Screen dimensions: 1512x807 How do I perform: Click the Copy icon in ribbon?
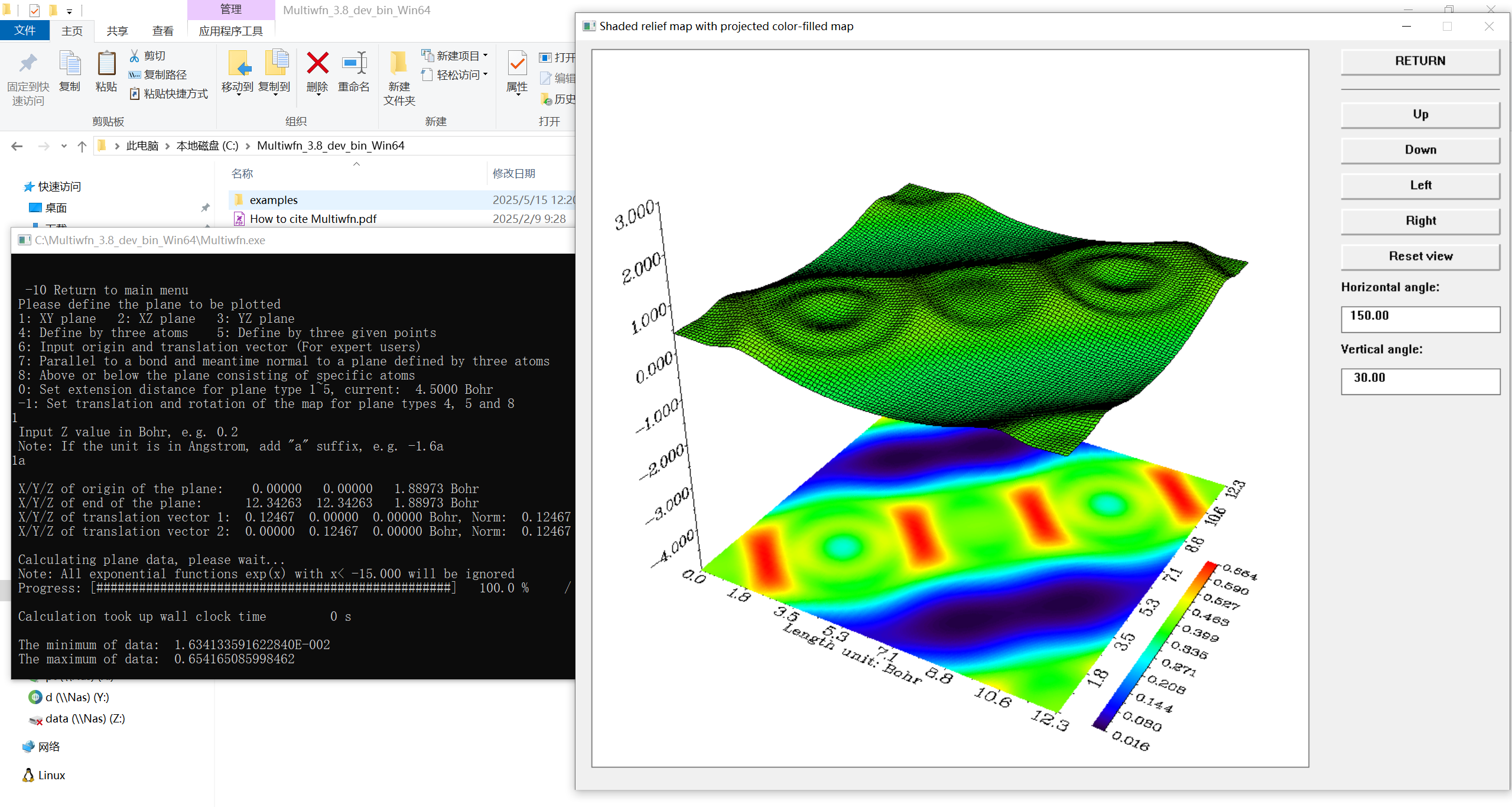tap(70, 64)
